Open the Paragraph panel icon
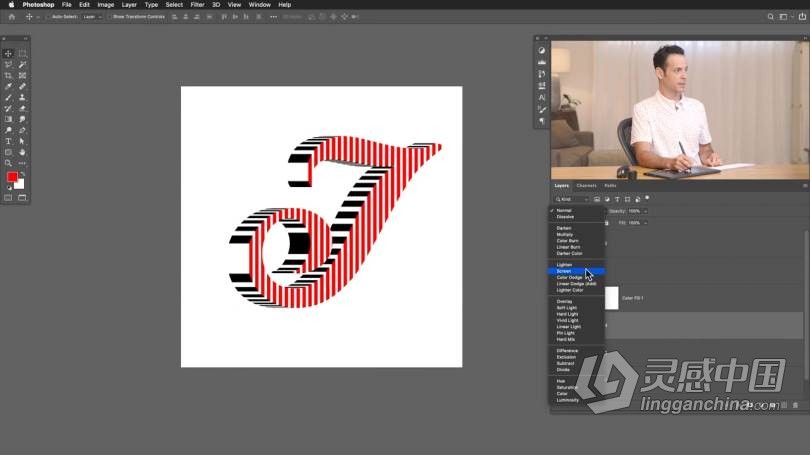 tap(542, 121)
